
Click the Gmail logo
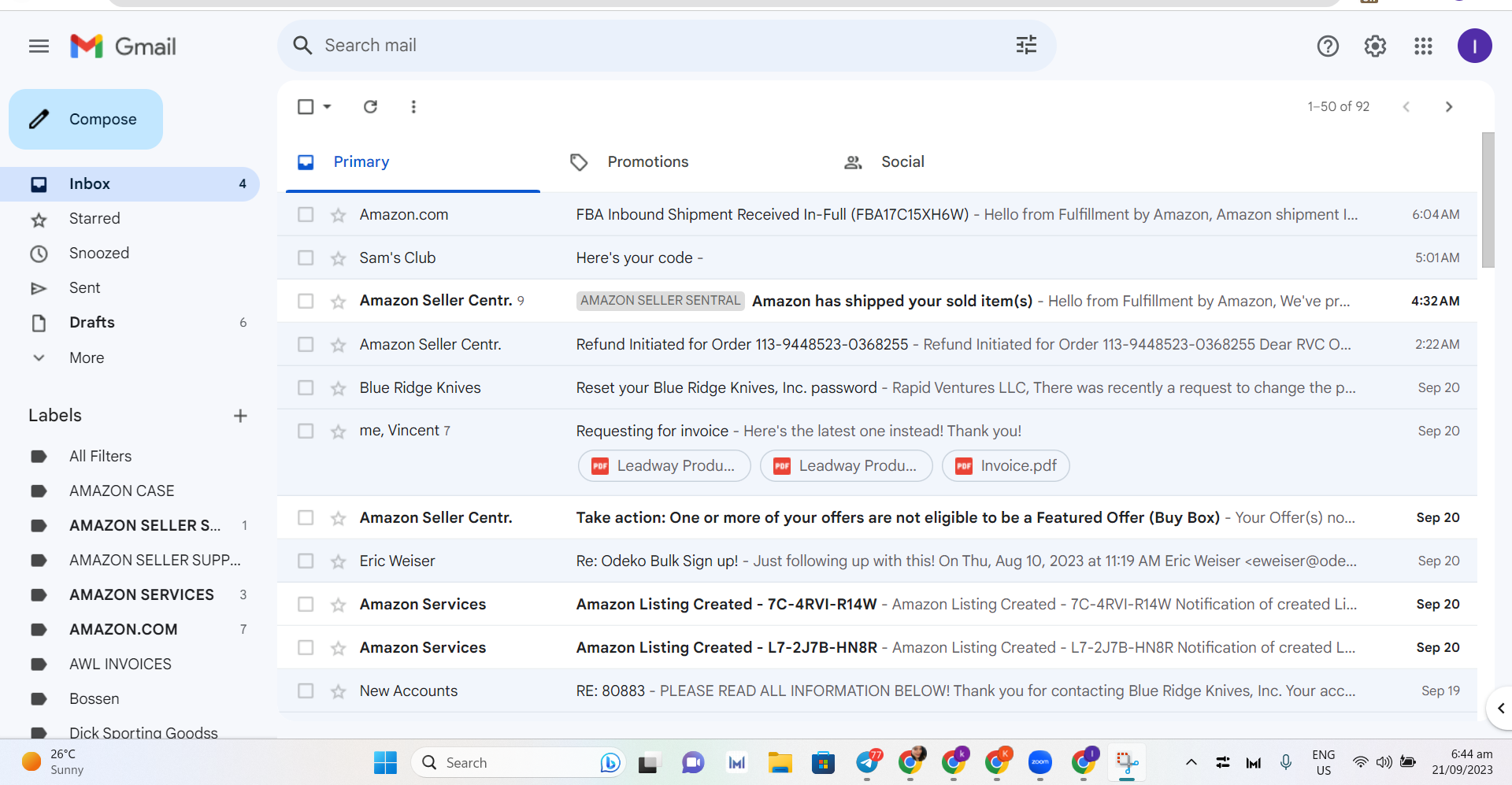tap(123, 46)
